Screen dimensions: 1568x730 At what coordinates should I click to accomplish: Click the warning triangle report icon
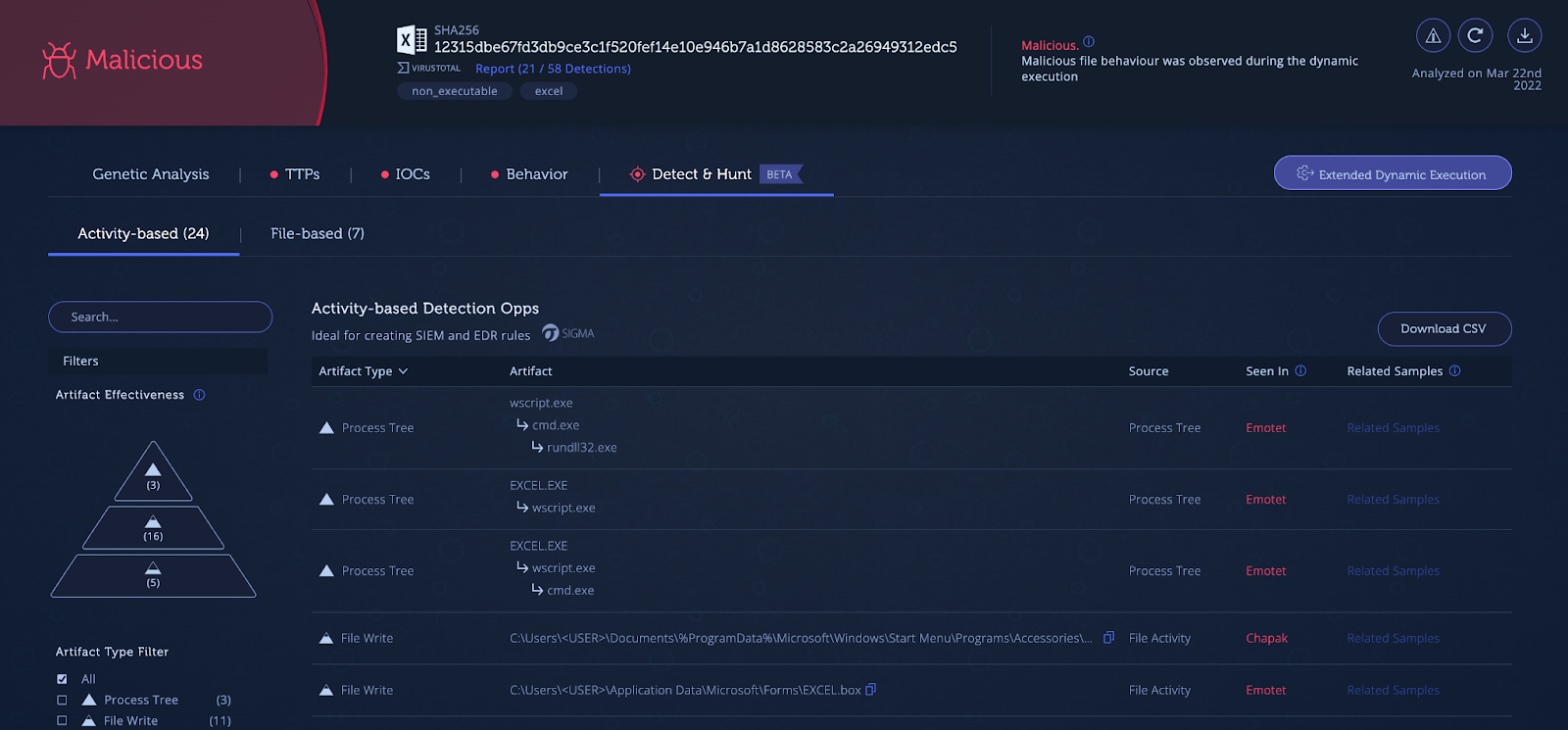coord(1433,36)
